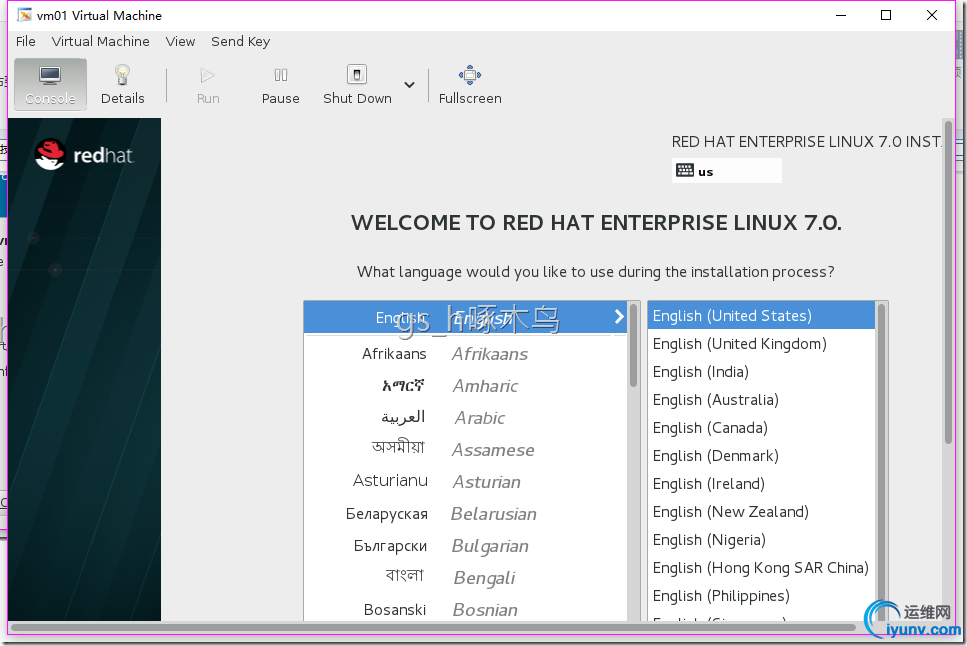The height and width of the screenshot is (646, 967).
Task: Open the View menu
Action: coord(180,41)
